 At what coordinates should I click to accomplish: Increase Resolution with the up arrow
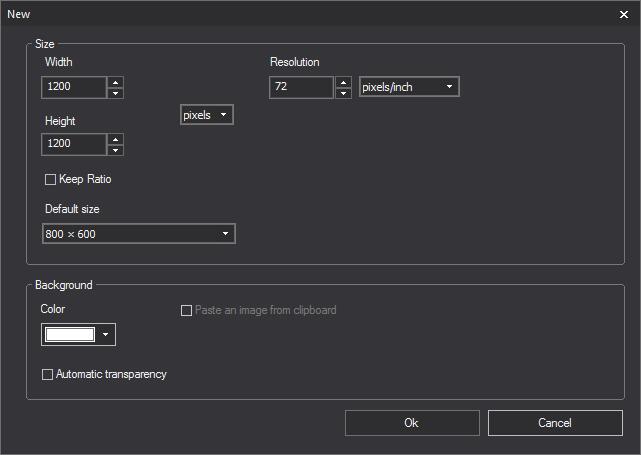344,82
